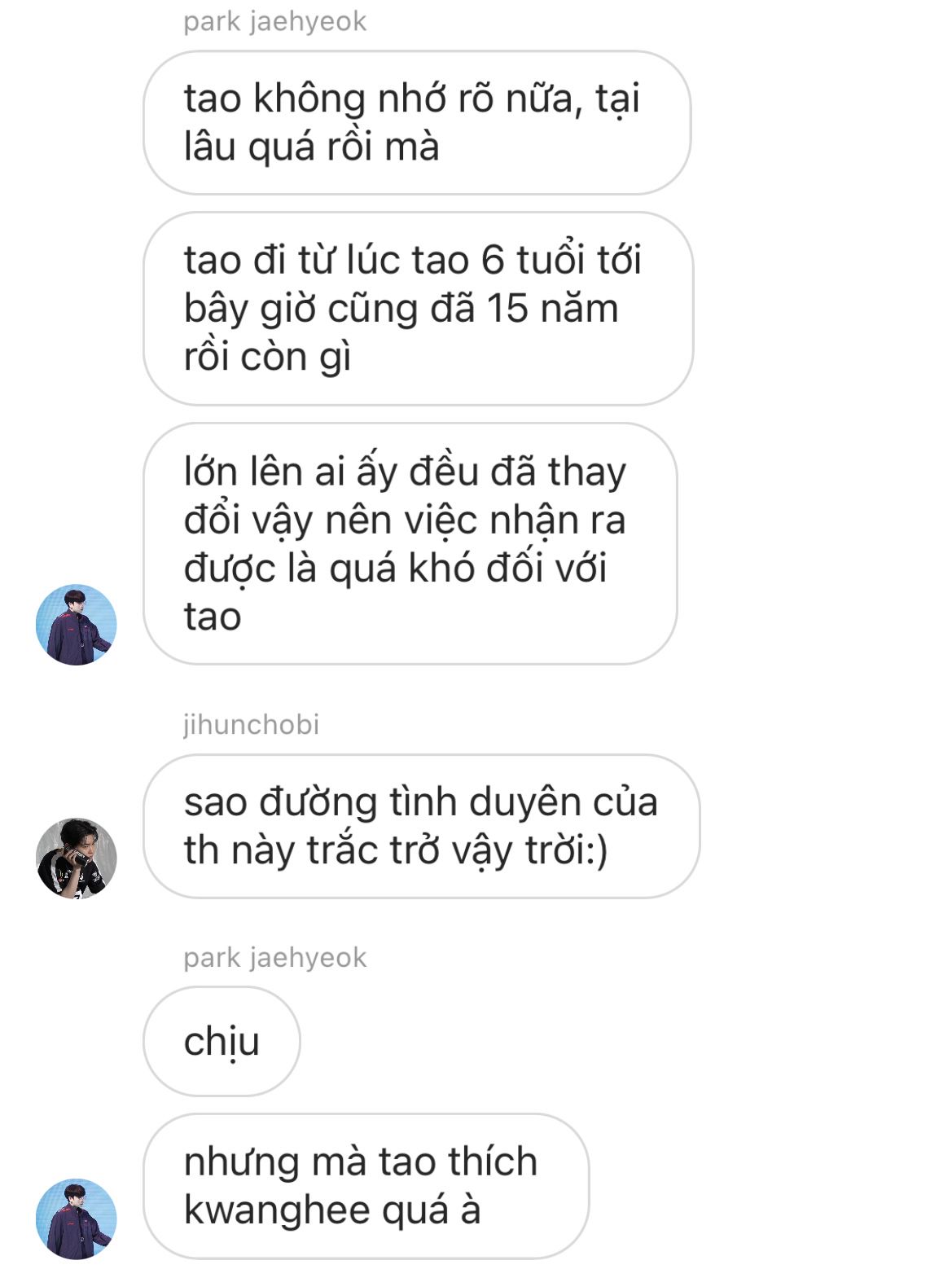The image size is (952, 1278).
Task: Click 'rồi còn gì' text line
Action: point(267,357)
